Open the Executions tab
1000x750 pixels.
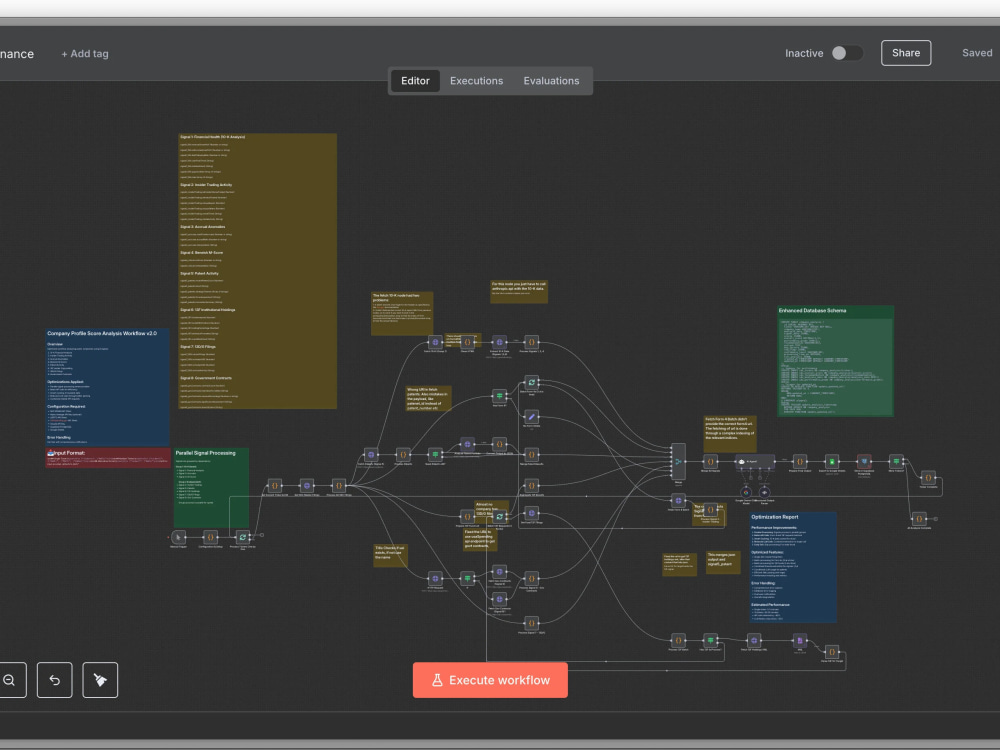[476, 81]
